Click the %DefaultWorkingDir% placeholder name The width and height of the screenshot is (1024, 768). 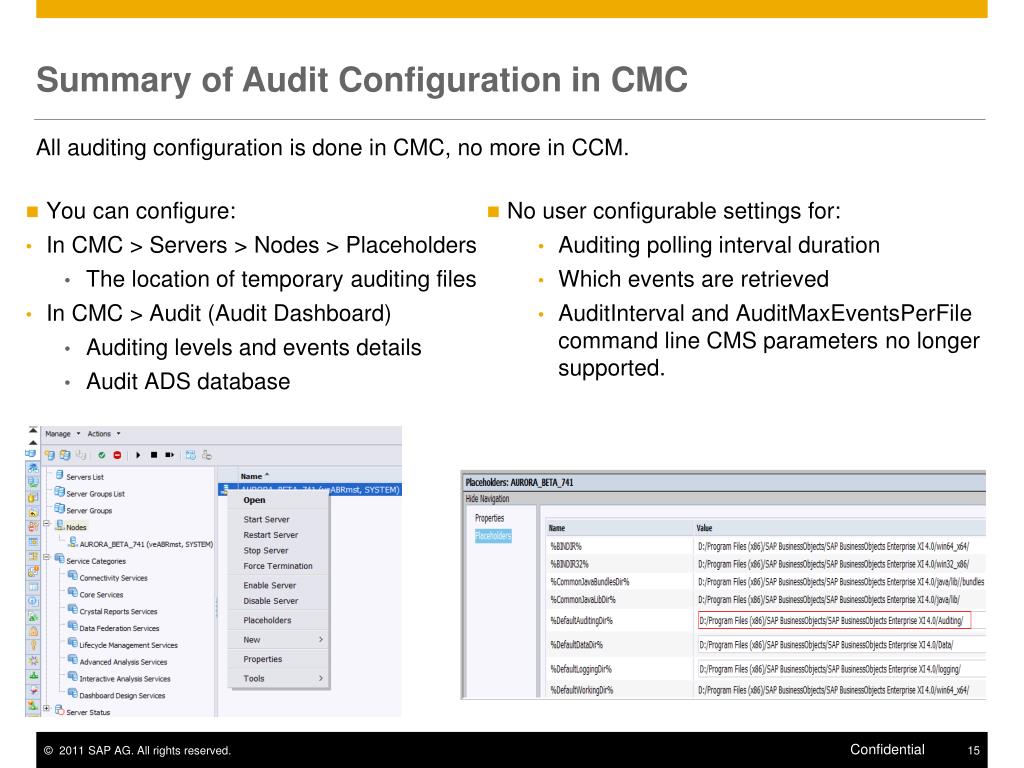pyautogui.click(x=581, y=690)
